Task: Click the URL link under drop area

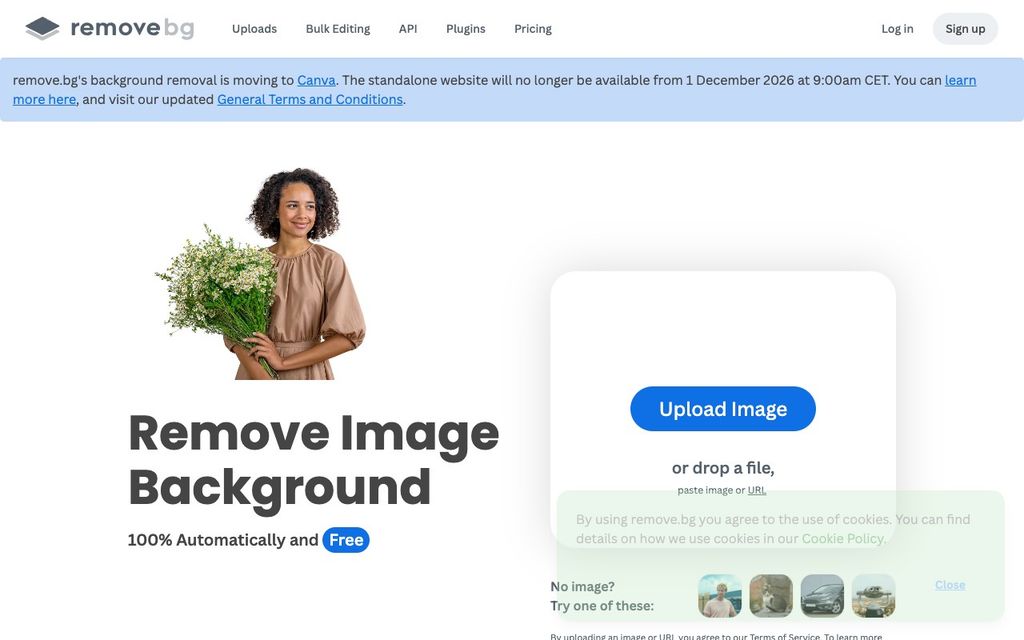Action: point(757,490)
